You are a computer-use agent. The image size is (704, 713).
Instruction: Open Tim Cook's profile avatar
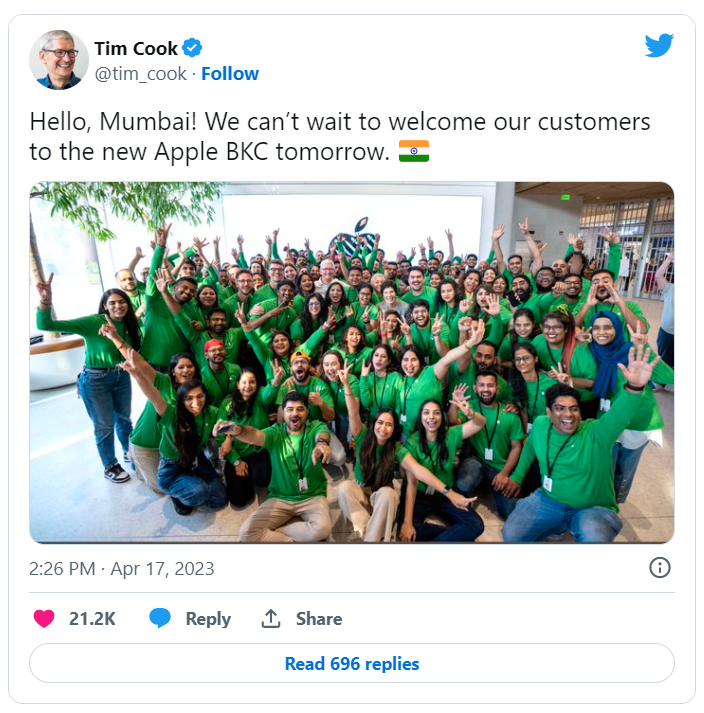pos(59,60)
